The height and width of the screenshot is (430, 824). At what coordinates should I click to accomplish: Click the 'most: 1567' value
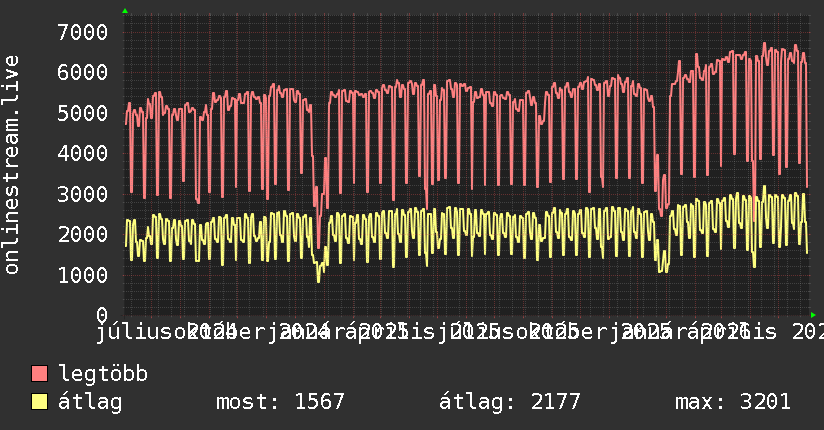coord(280,402)
